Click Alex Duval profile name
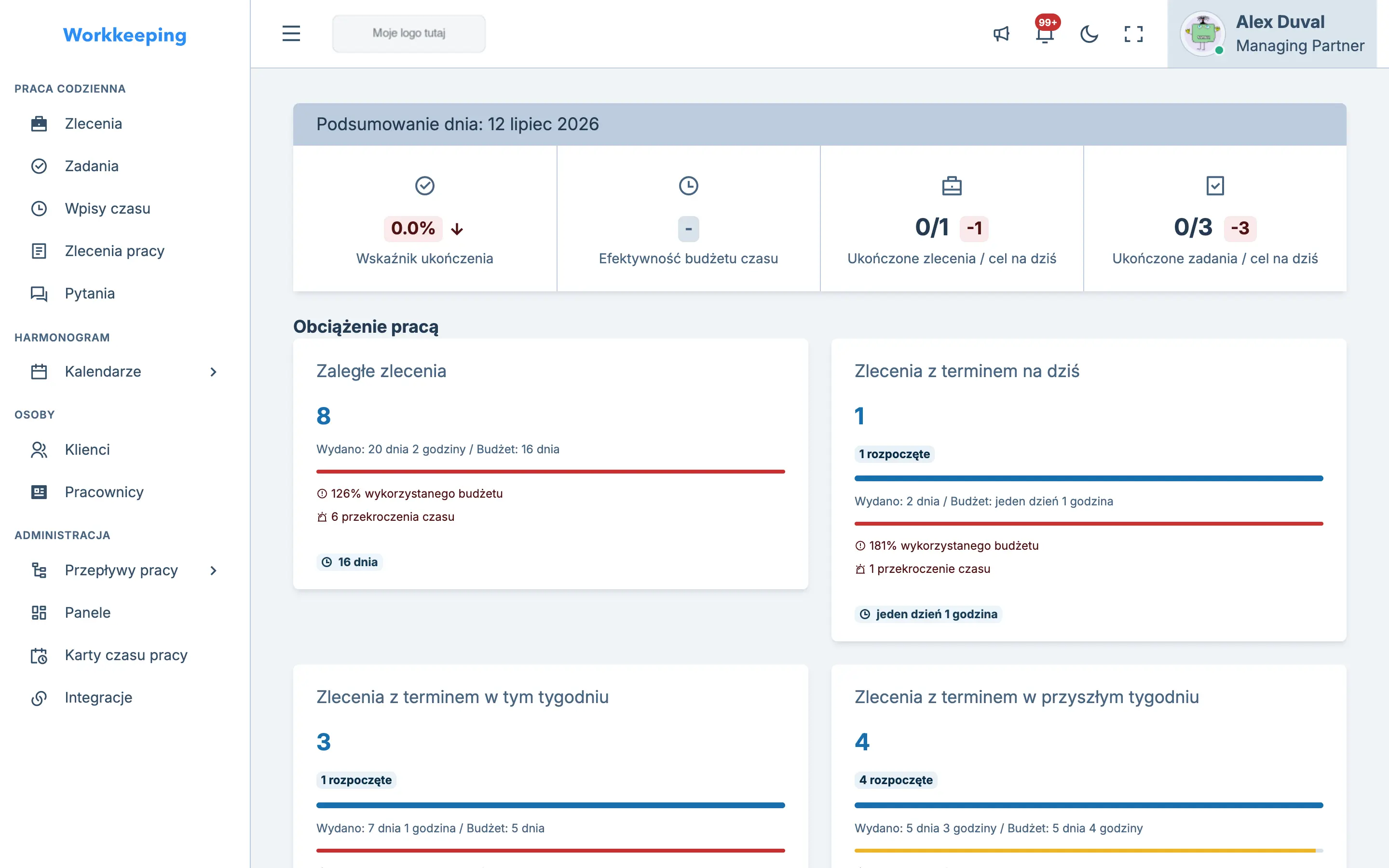 pyautogui.click(x=1280, y=22)
